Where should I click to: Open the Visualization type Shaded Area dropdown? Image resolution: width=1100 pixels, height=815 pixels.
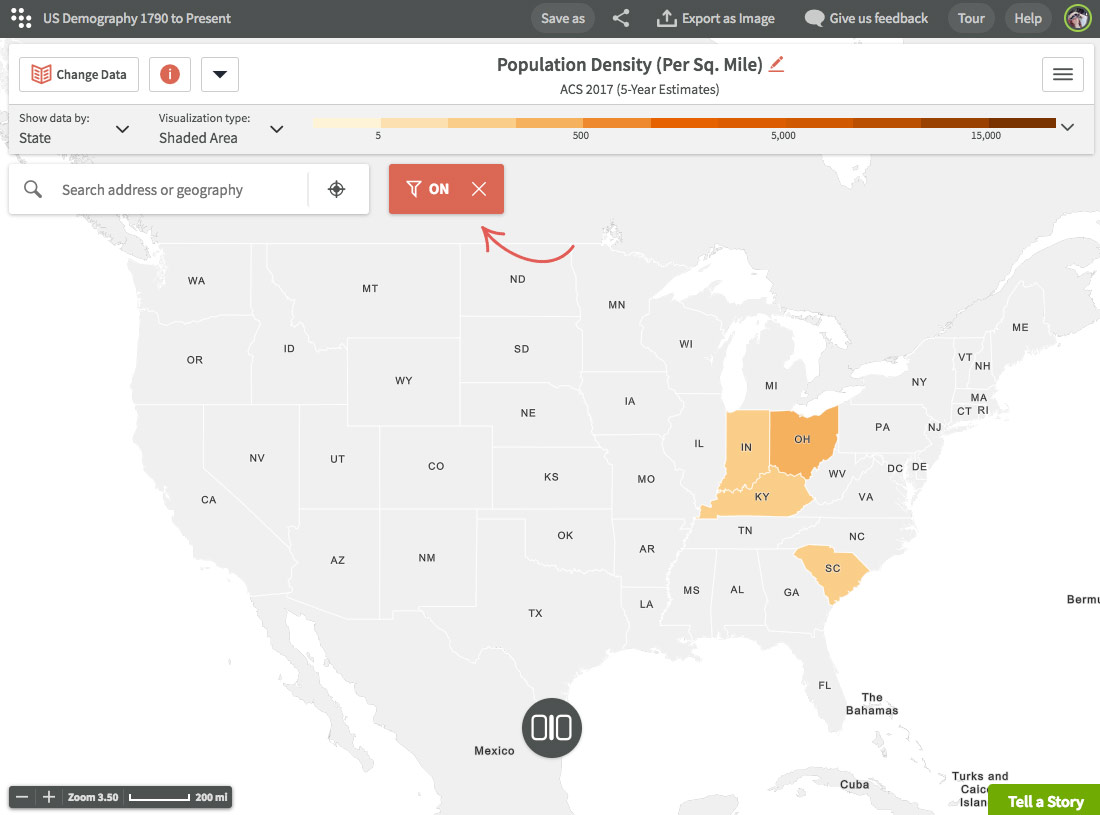(x=221, y=129)
